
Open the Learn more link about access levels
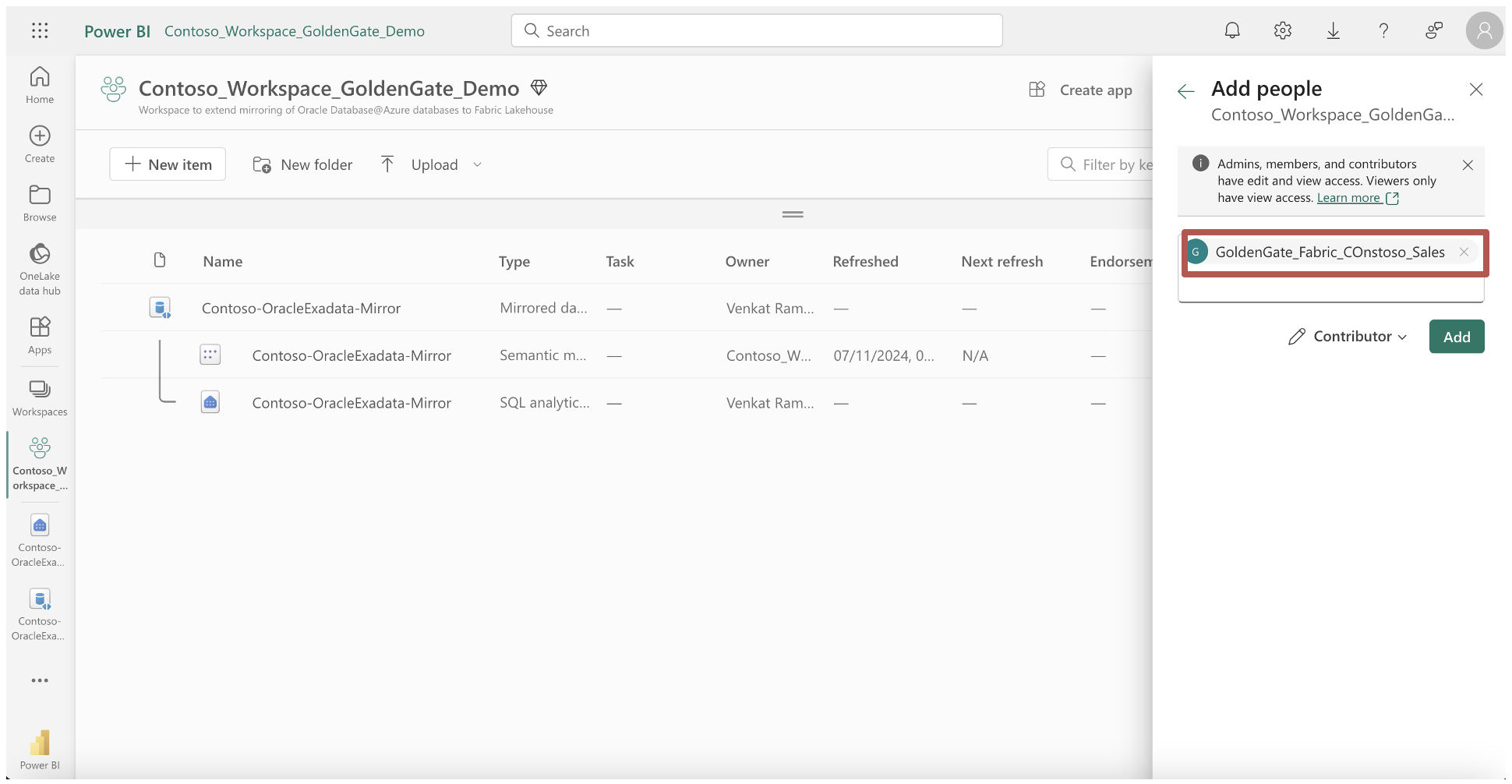(1351, 197)
